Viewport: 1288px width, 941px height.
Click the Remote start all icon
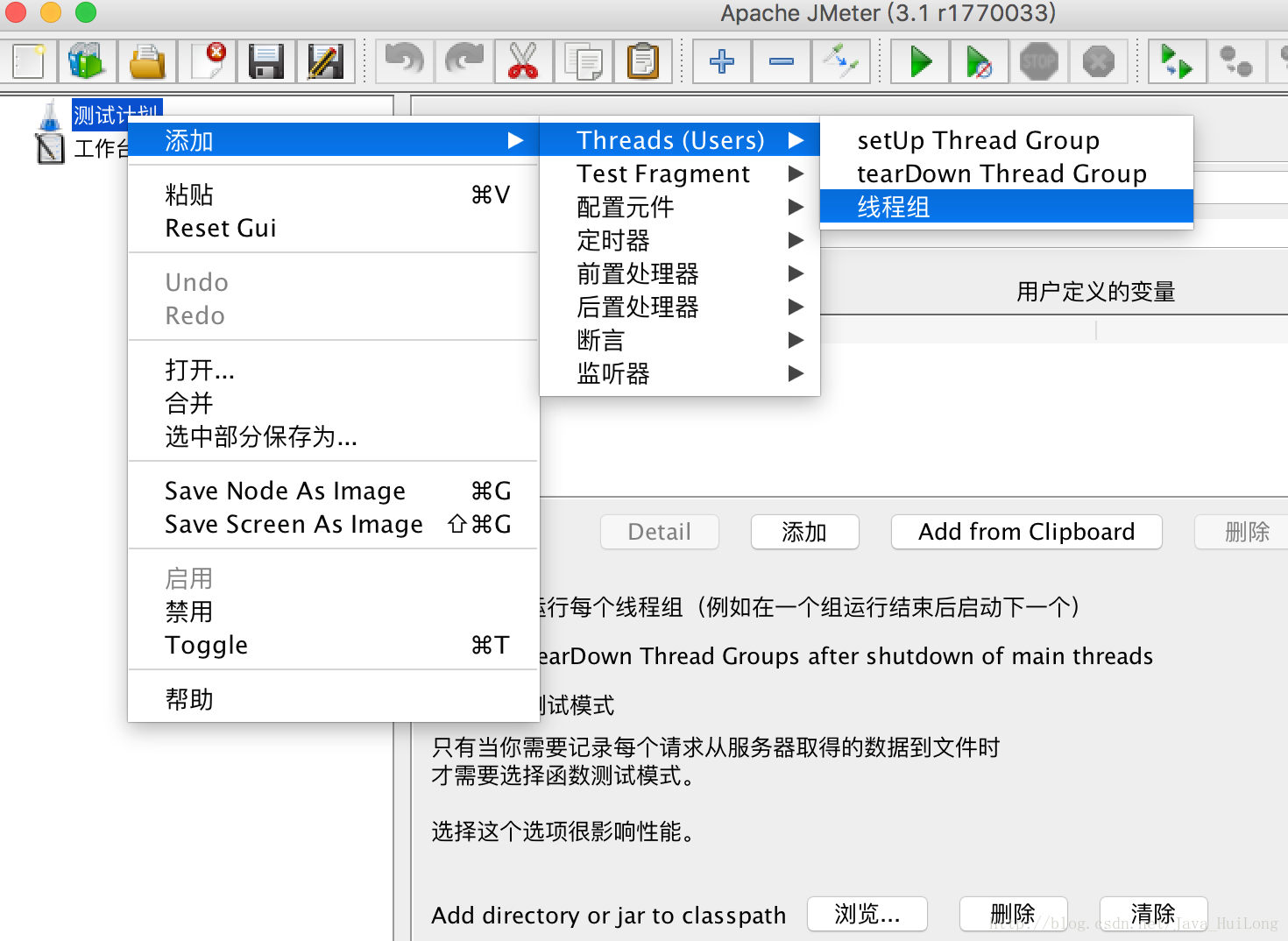pos(1177,61)
